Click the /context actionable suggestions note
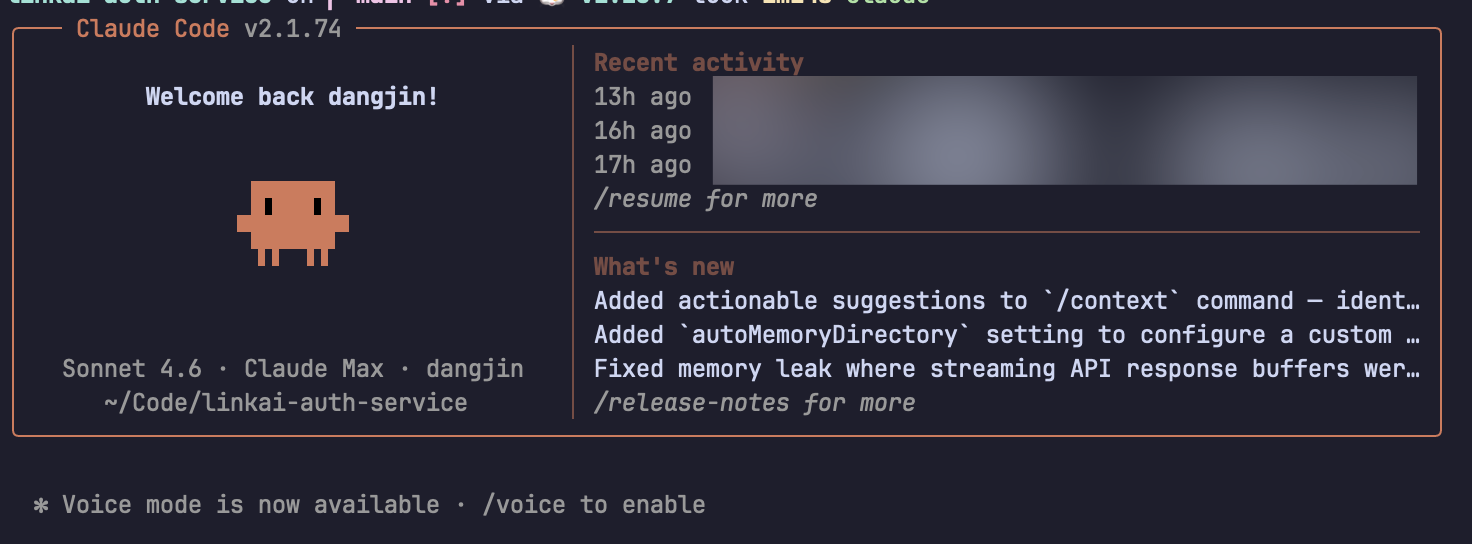The image size is (1472, 544). [1005, 301]
